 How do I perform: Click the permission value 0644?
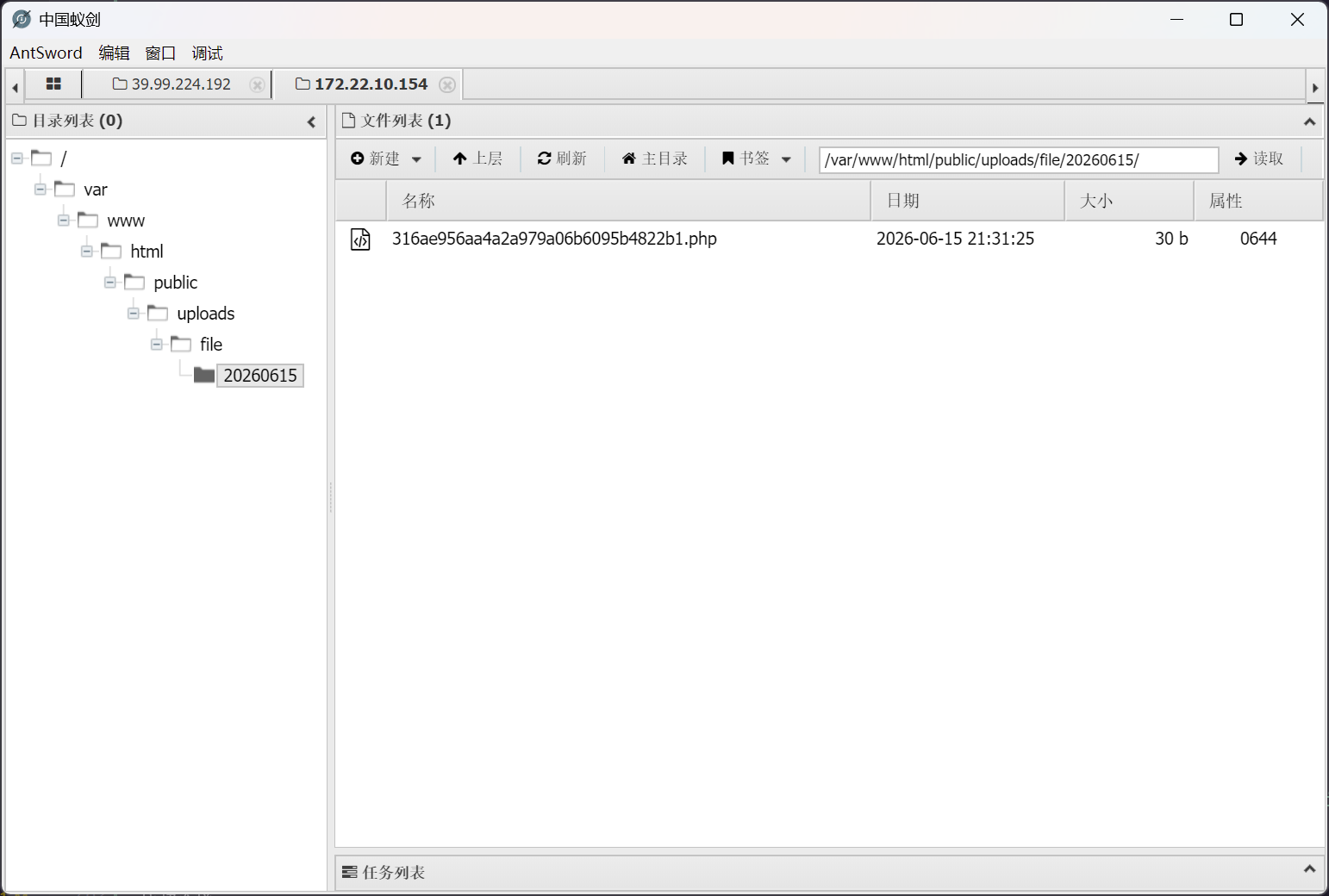pos(1258,239)
